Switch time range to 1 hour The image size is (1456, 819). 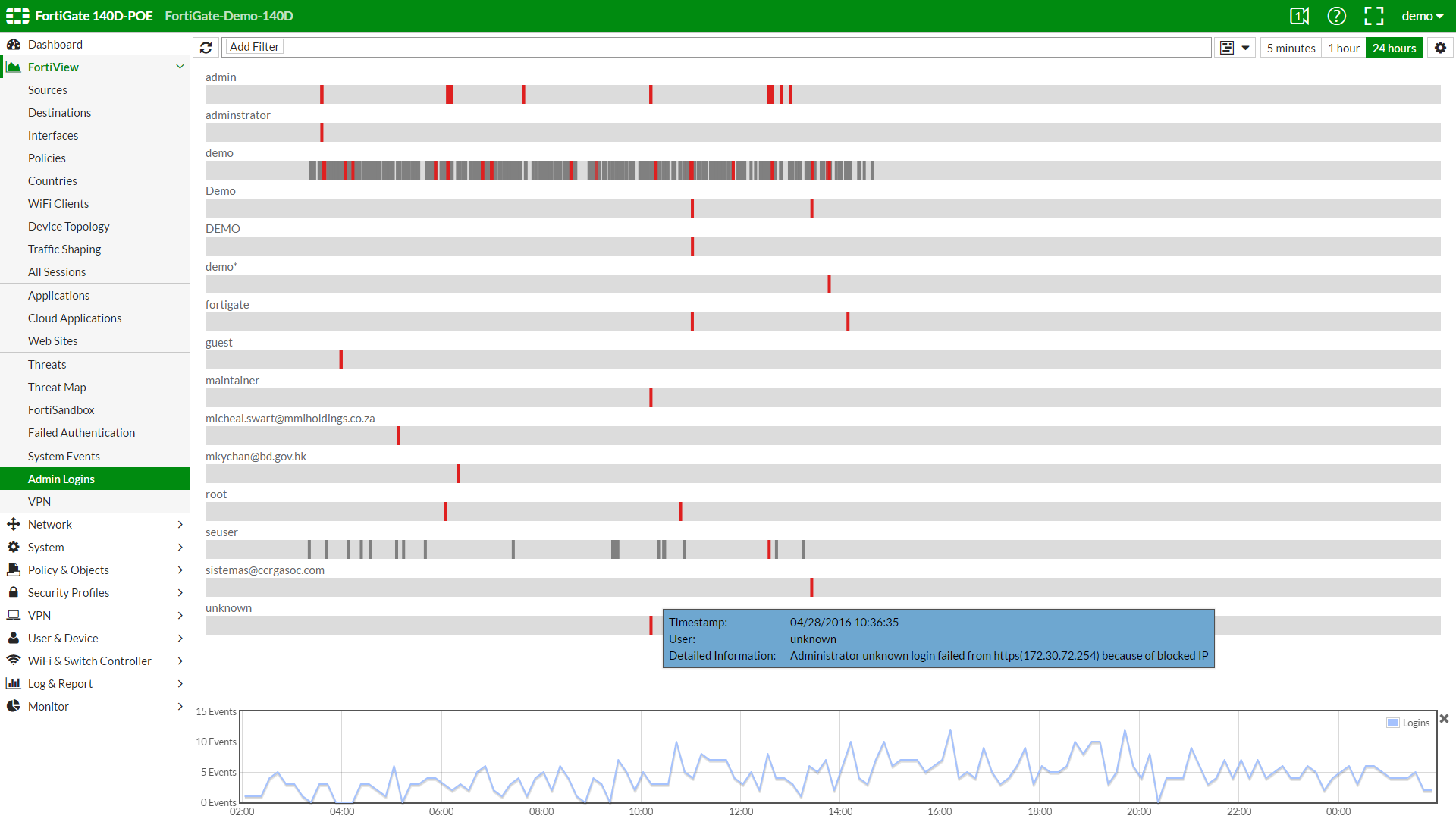pyautogui.click(x=1343, y=48)
